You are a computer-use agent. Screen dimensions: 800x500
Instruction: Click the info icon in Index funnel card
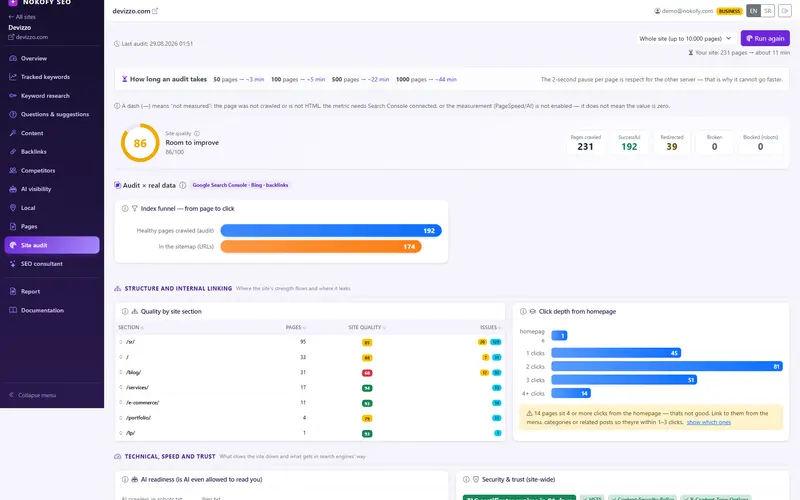[125, 209]
